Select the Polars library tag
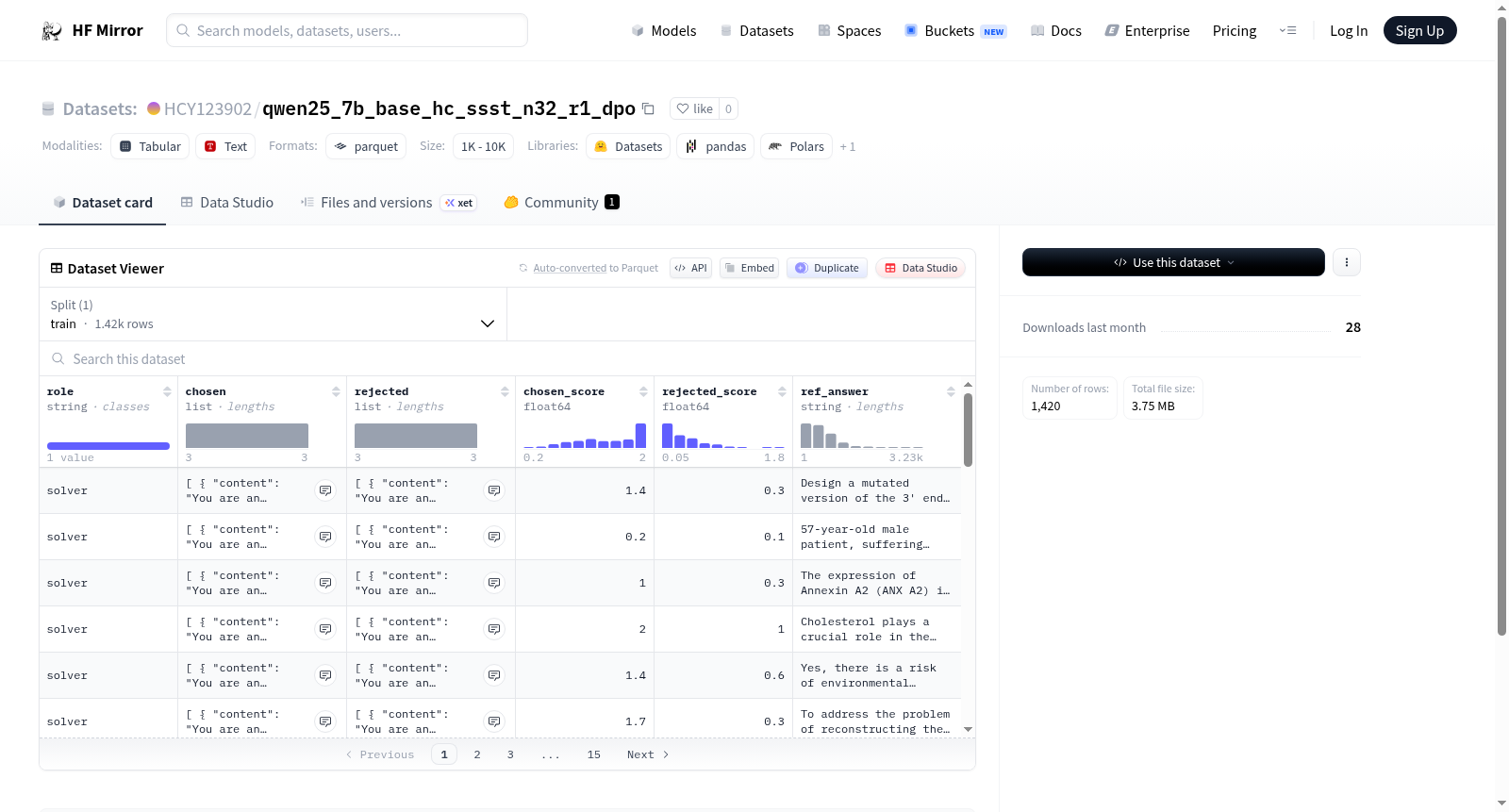Image resolution: width=1509 pixels, height=812 pixels. (797, 146)
